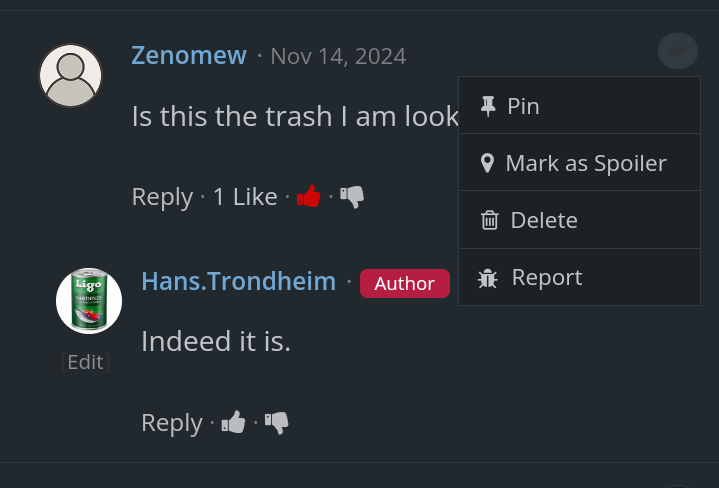This screenshot has height=488, width=719.
Task: Reply to Hans.Trondheim's comment
Action: [x=172, y=423]
